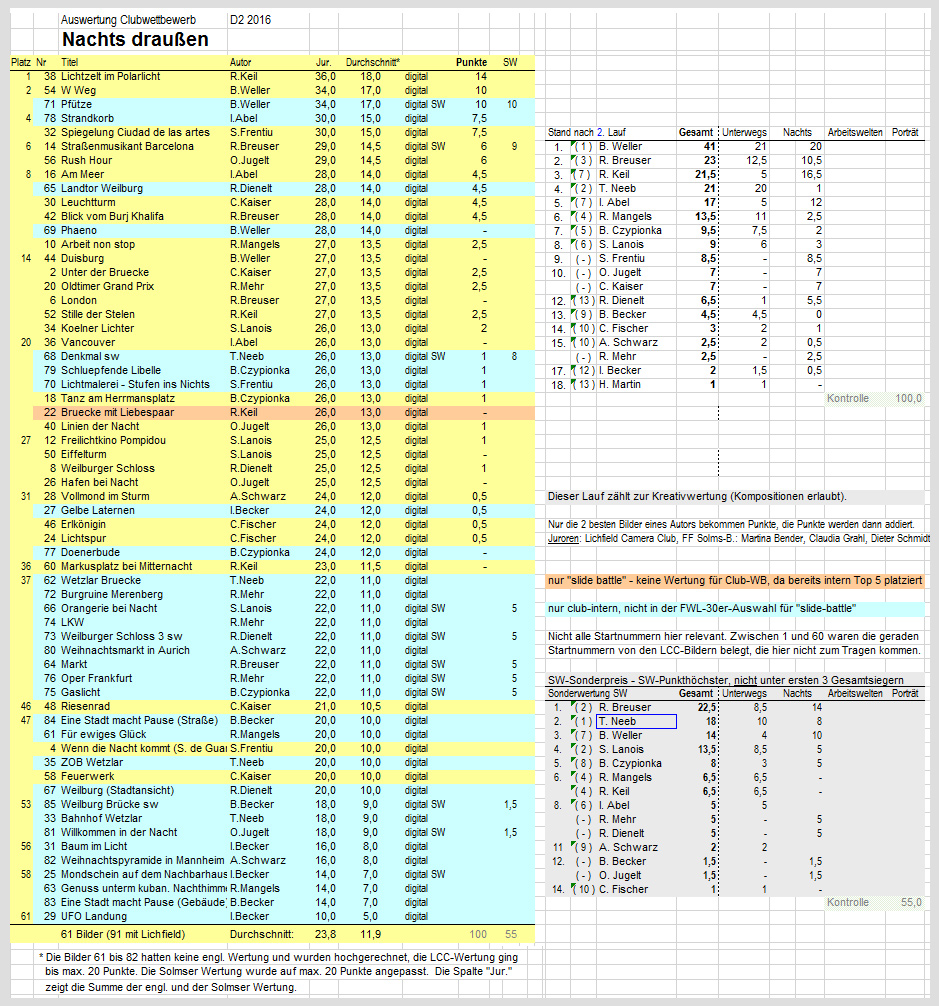The height and width of the screenshot is (1006, 939).
Task: Click the title 'Für ewiges Glück'
Action: click(104, 734)
